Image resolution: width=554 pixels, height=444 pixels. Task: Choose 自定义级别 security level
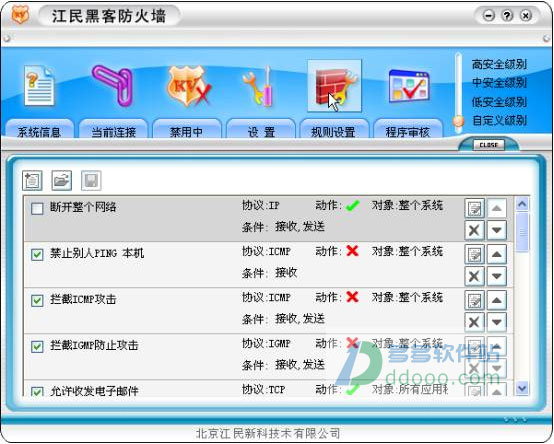(499, 120)
